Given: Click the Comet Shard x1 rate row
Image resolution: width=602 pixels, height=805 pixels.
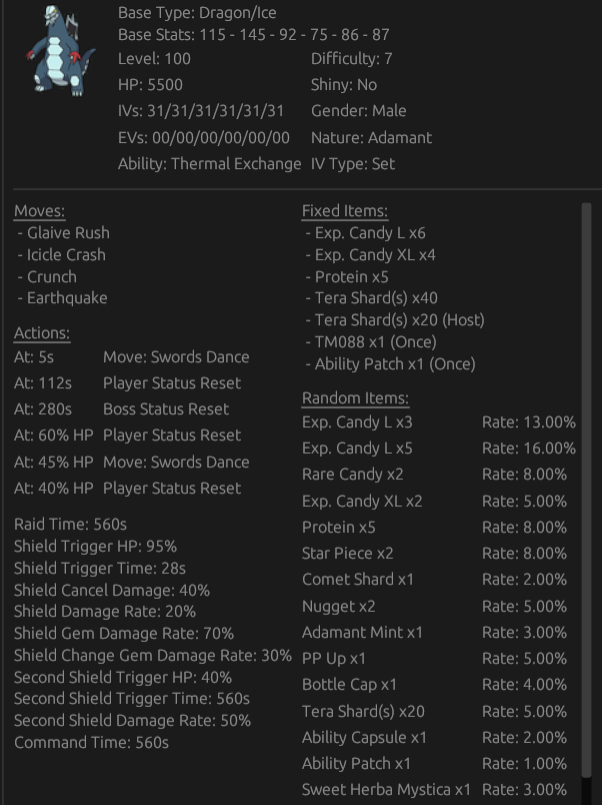Looking at the screenshot, I should click(439, 580).
